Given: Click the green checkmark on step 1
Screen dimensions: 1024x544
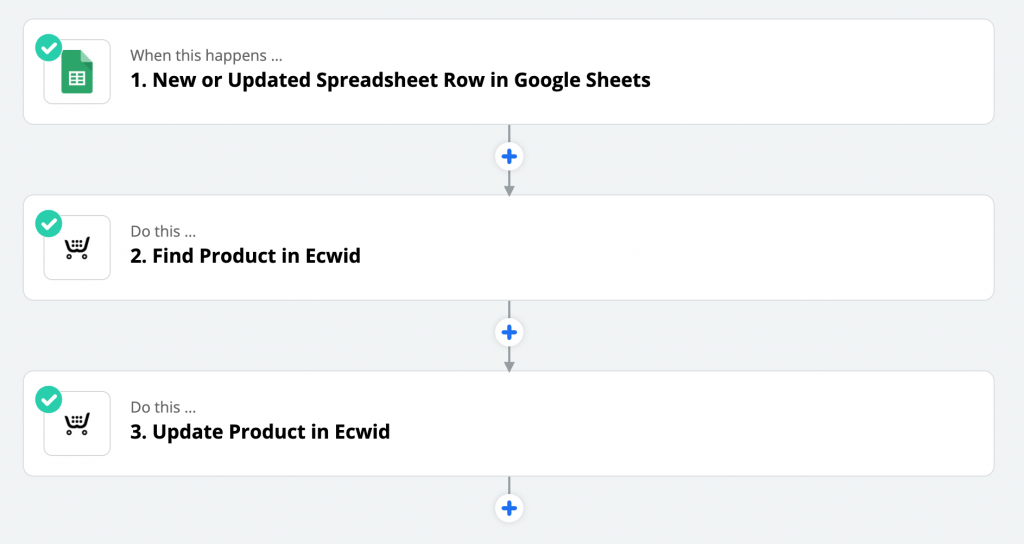Looking at the screenshot, I should [48, 48].
